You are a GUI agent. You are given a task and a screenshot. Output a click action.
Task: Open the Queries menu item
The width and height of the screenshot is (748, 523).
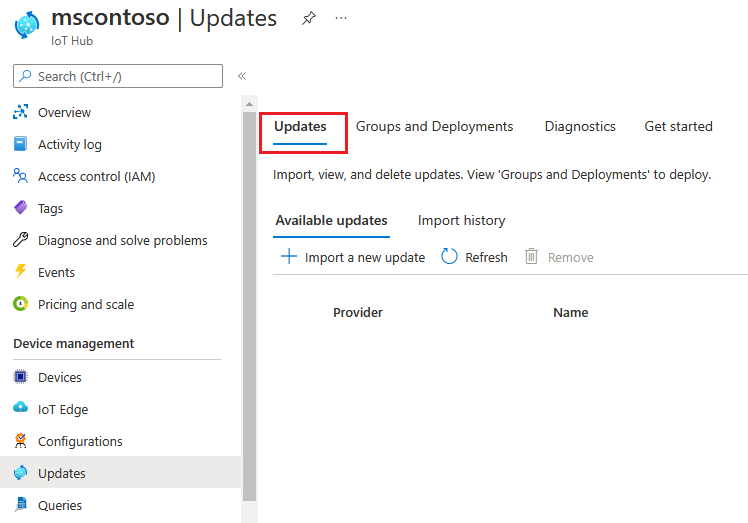click(x=60, y=505)
